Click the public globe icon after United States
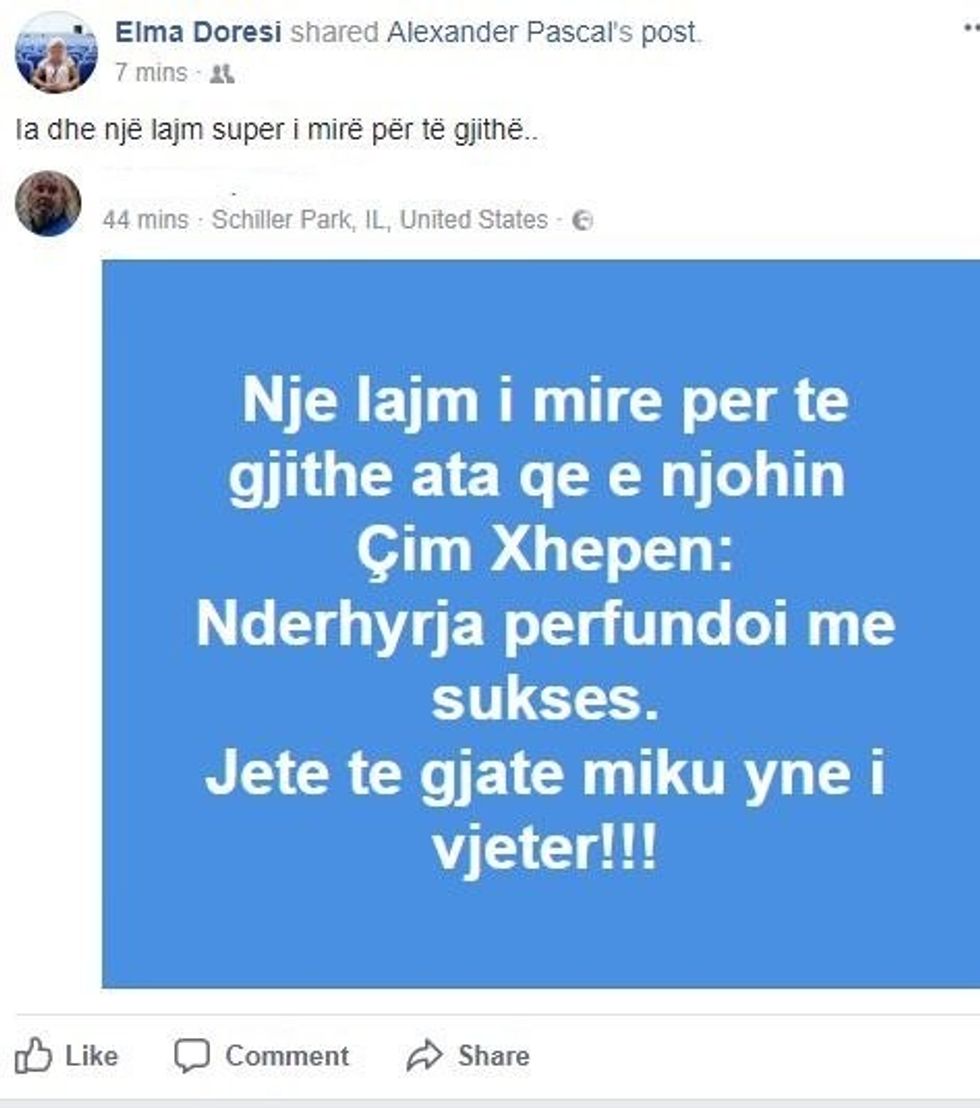 pyautogui.click(x=582, y=221)
